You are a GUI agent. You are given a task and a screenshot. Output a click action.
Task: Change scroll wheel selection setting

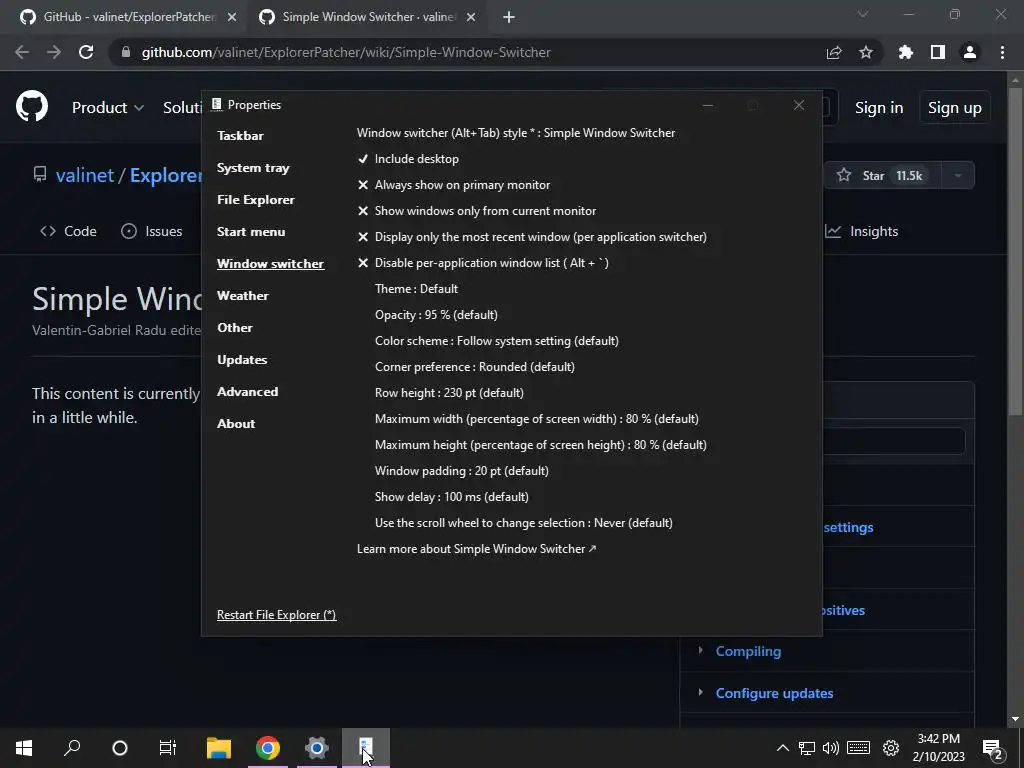(x=524, y=523)
